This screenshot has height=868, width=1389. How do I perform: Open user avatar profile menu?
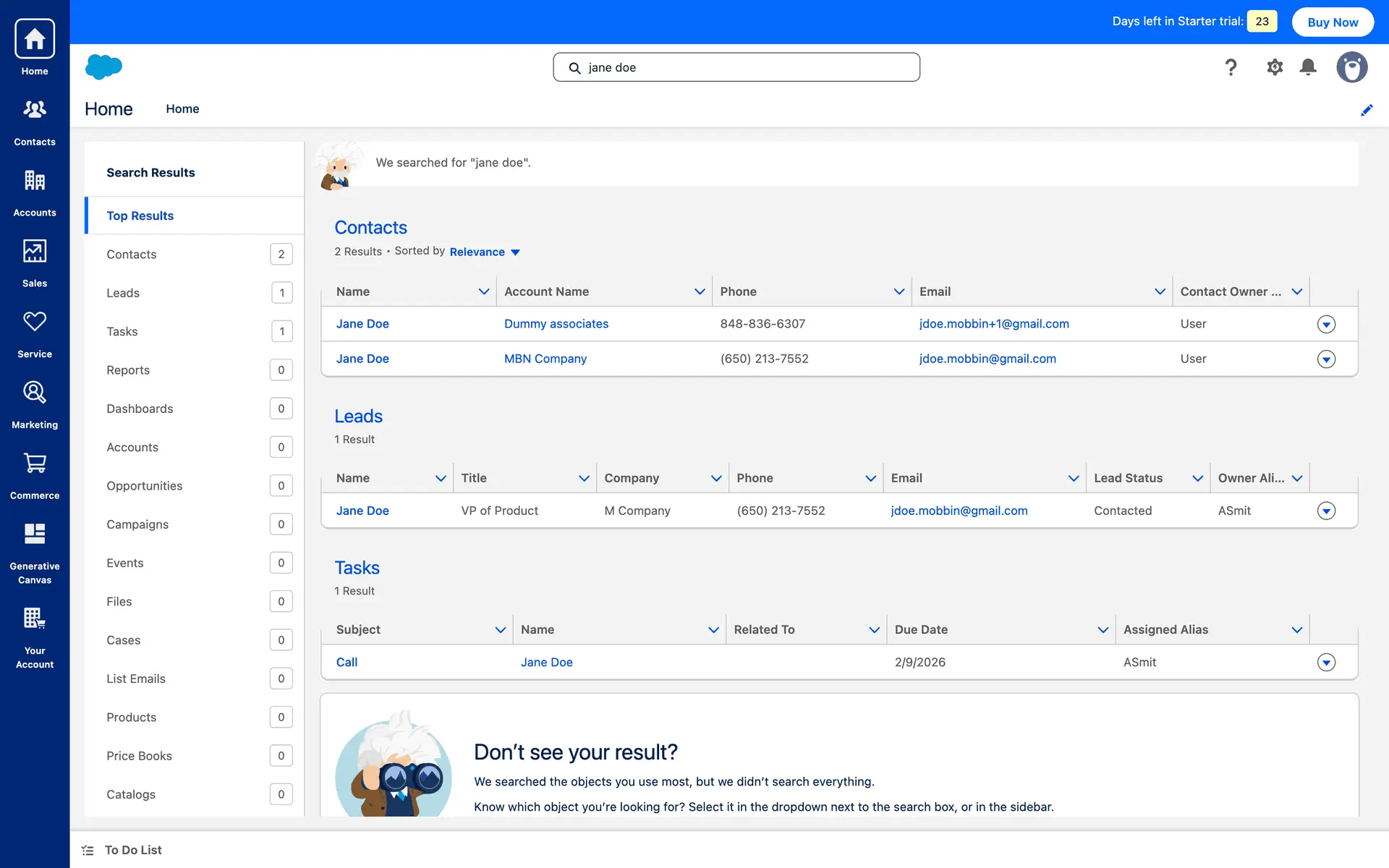coord(1351,67)
